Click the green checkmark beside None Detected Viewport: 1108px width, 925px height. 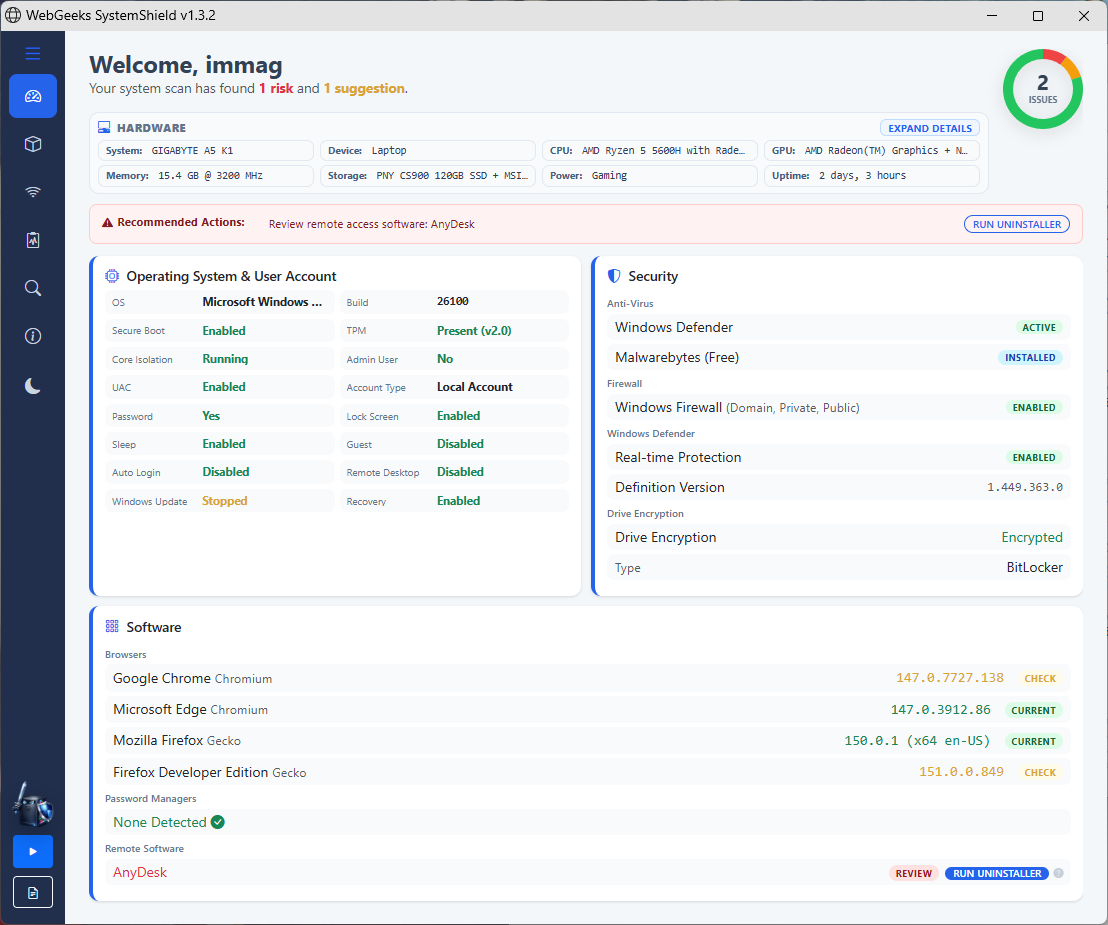(x=218, y=822)
